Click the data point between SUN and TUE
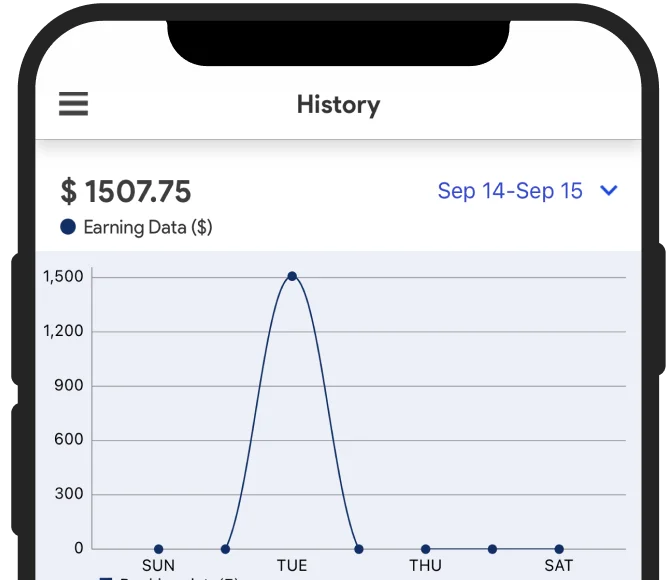The width and height of the screenshot is (666, 580). 225,549
